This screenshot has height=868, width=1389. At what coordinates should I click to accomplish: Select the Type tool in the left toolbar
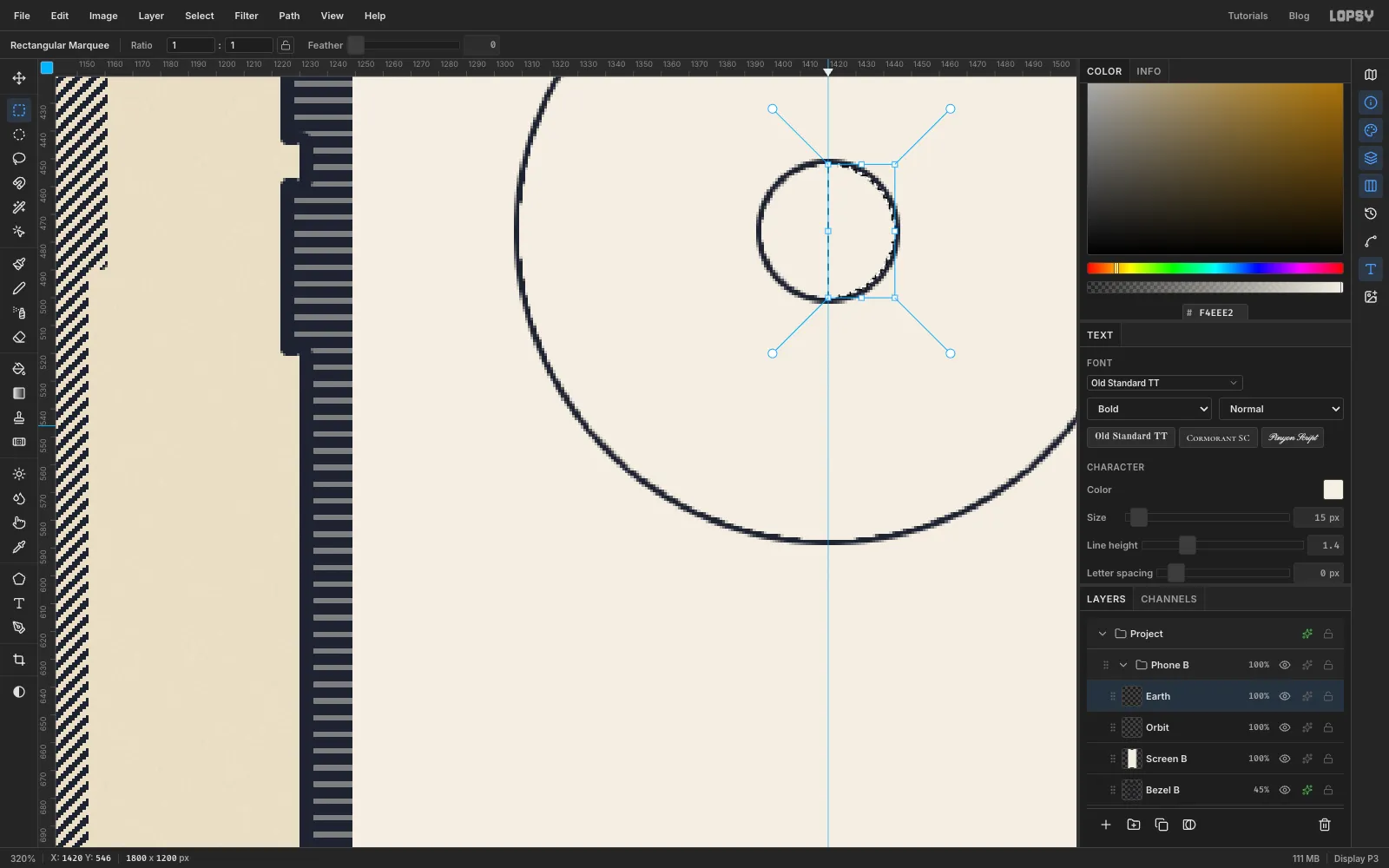(19, 603)
